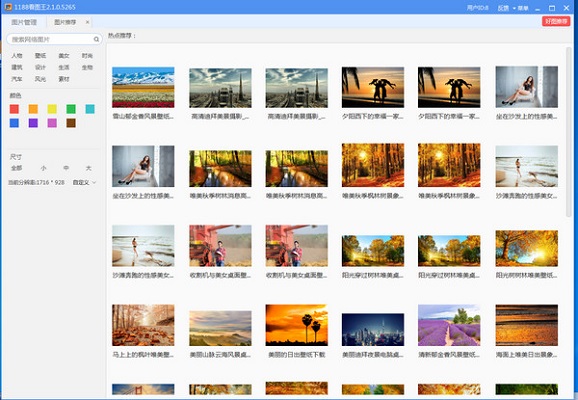This screenshot has height=400, width=578.
Task: Choose the 素材 category
Action: (x=64, y=79)
